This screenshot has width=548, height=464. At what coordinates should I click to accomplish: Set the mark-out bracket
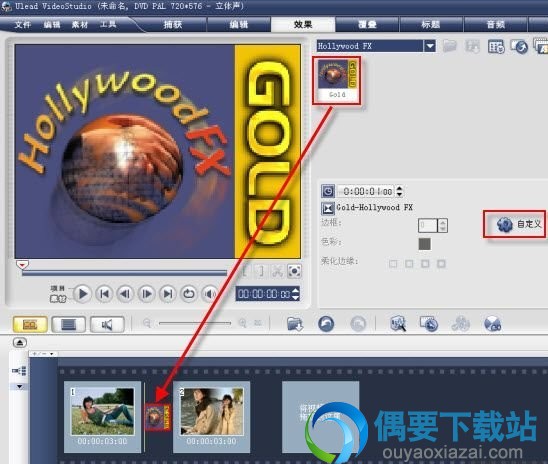pos(260,271)
